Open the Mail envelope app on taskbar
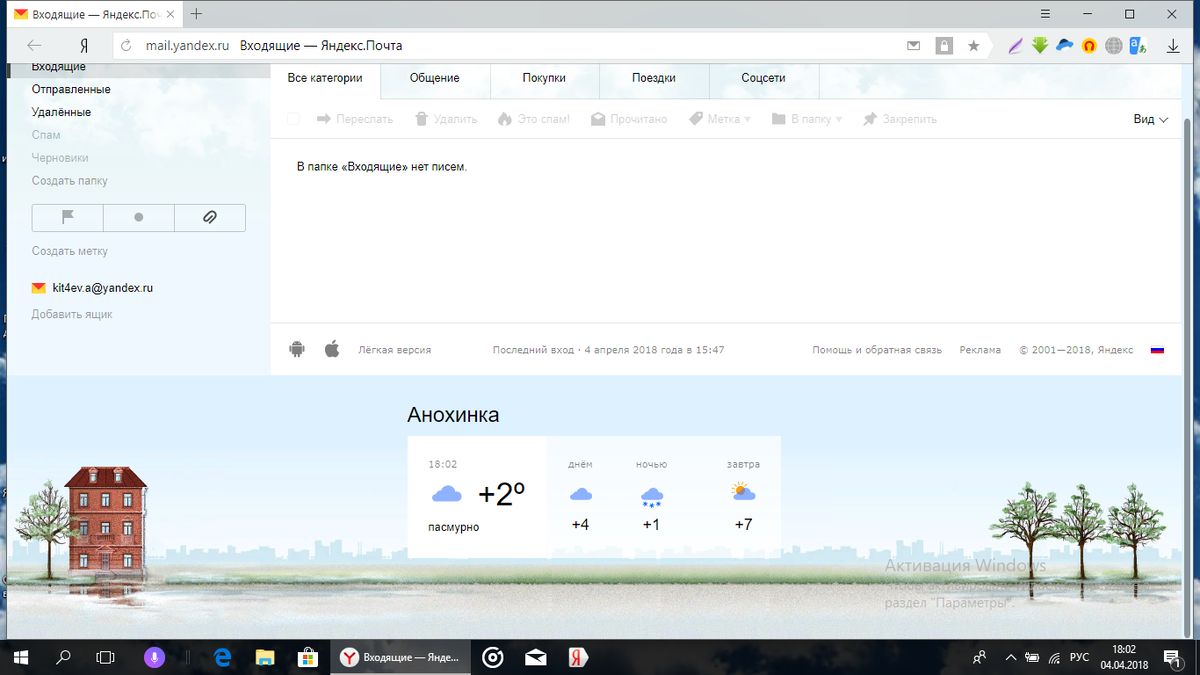Viewport: 1200px width, 675px height. [536, 657]
